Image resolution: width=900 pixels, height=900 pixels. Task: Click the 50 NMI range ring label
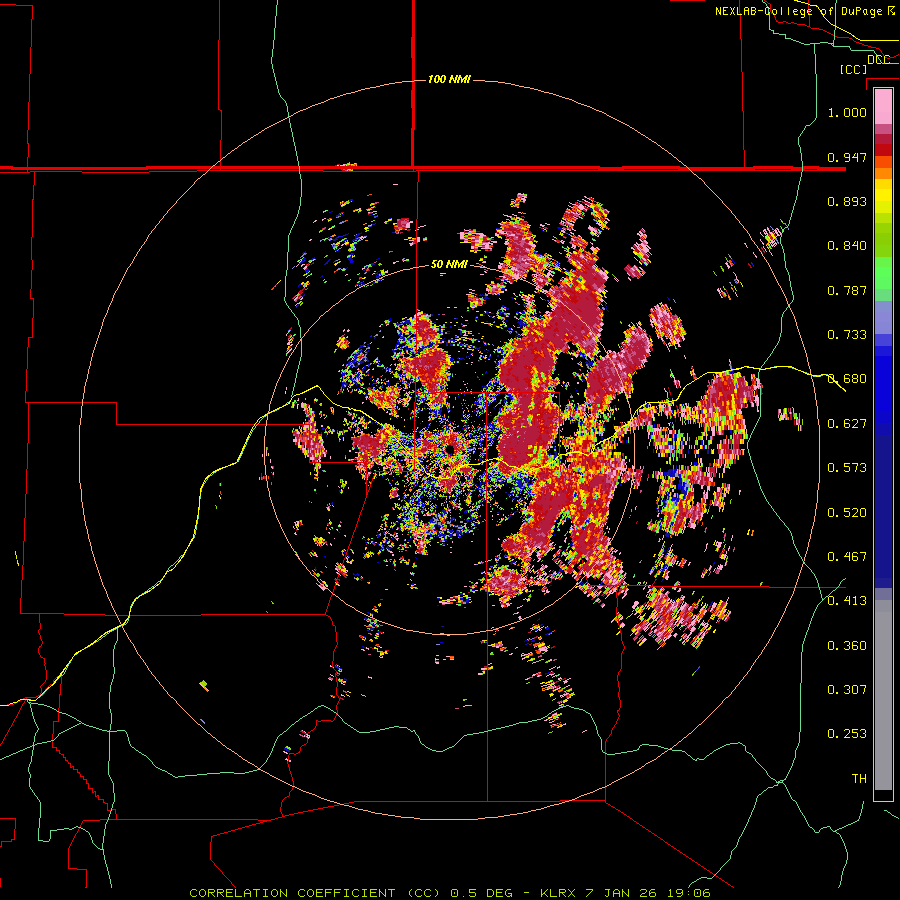(449, 264)
